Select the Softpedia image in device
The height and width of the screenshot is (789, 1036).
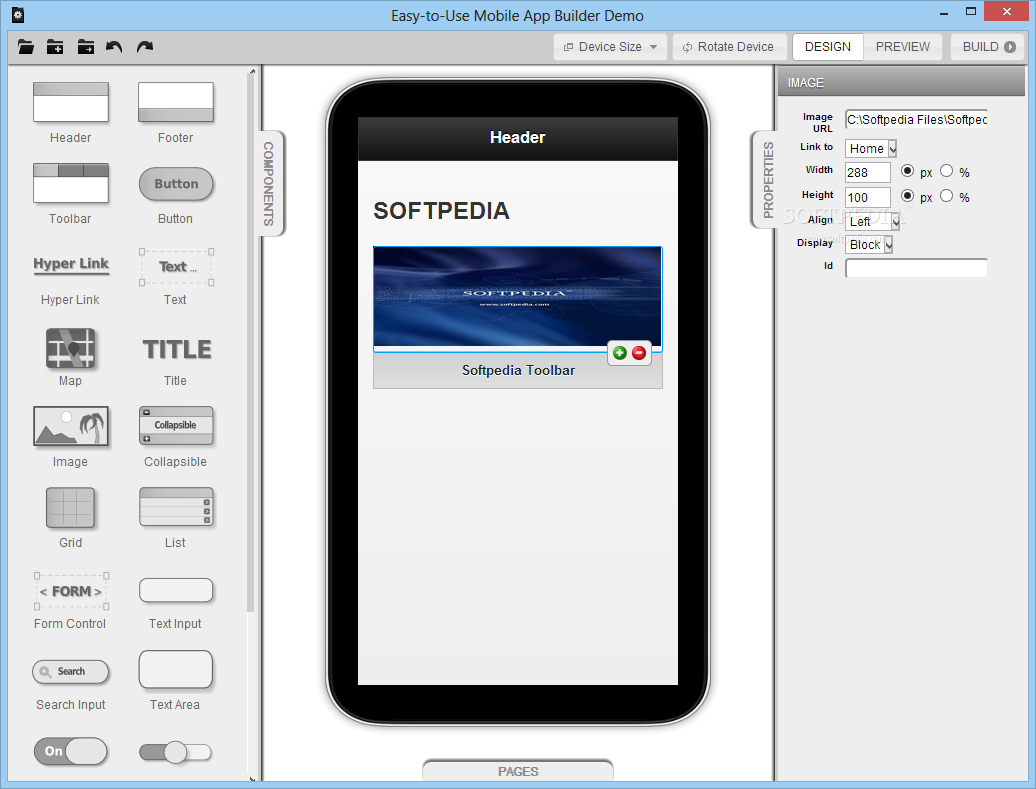click(x=517, y=296)
